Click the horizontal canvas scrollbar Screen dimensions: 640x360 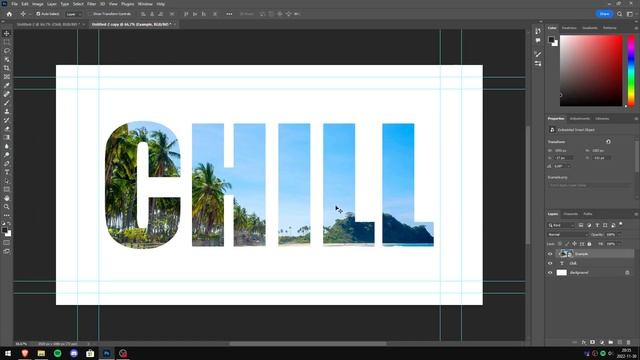point(308,344)
